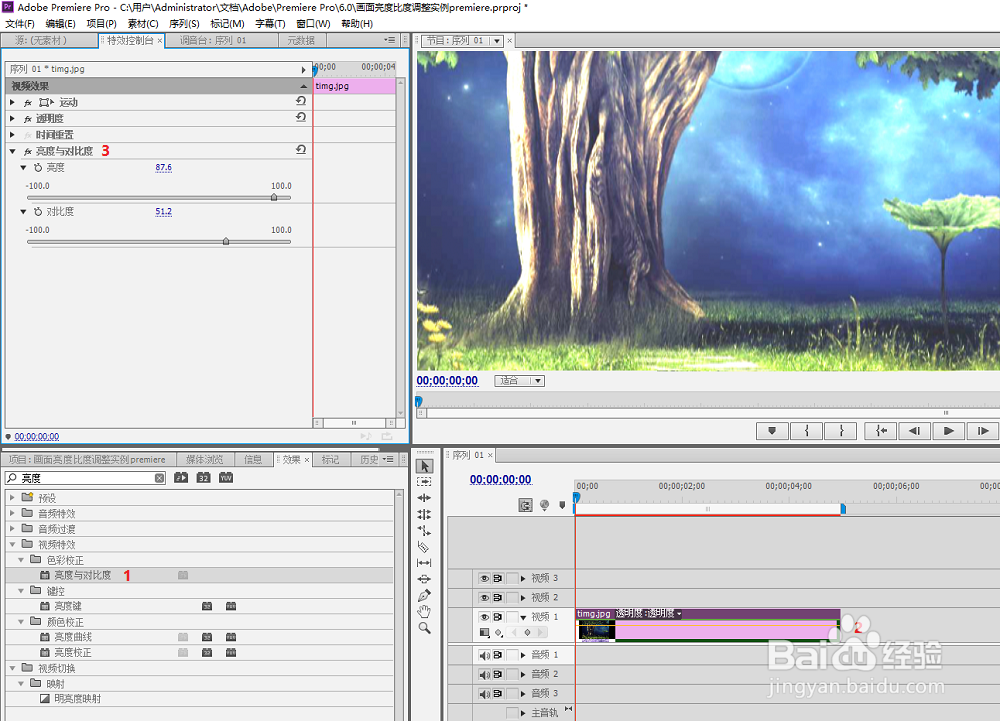Viewport: 1000px width, 721px height.
Task: Click the program monitor timecode 00;00;00;00
Action: pos(447,381)
